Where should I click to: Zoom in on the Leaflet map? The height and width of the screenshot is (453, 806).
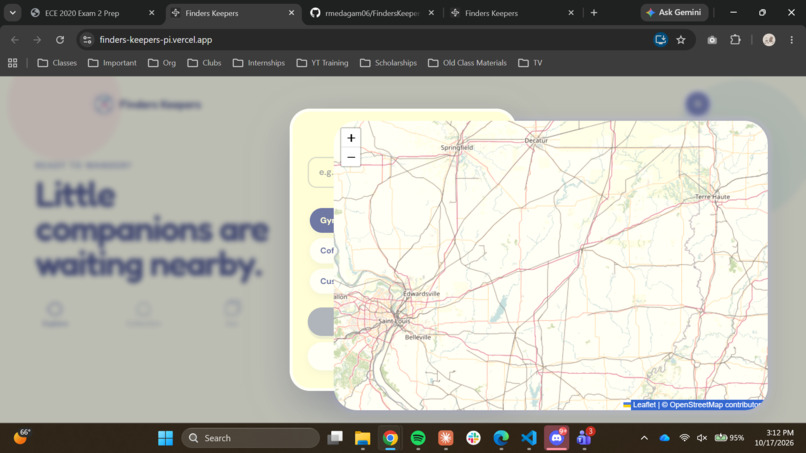tap(351, 138)
